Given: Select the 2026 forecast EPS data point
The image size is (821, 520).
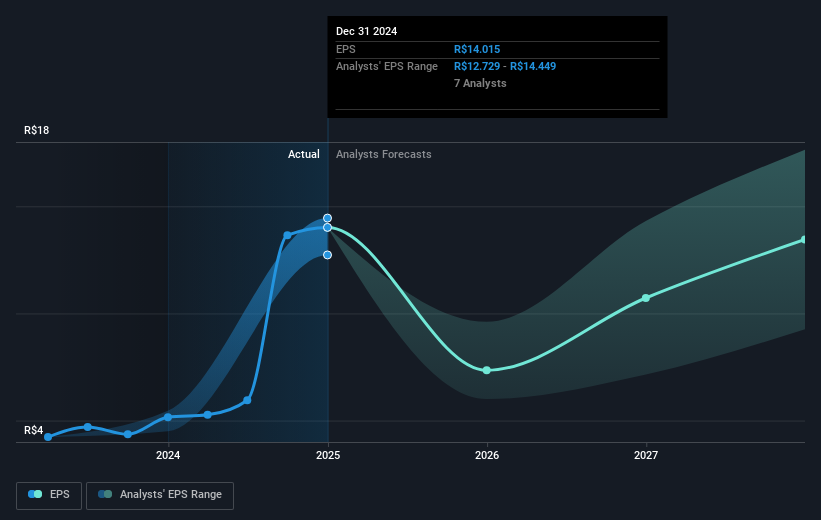Looking at the screenshot, I should (x=486, y=370).
